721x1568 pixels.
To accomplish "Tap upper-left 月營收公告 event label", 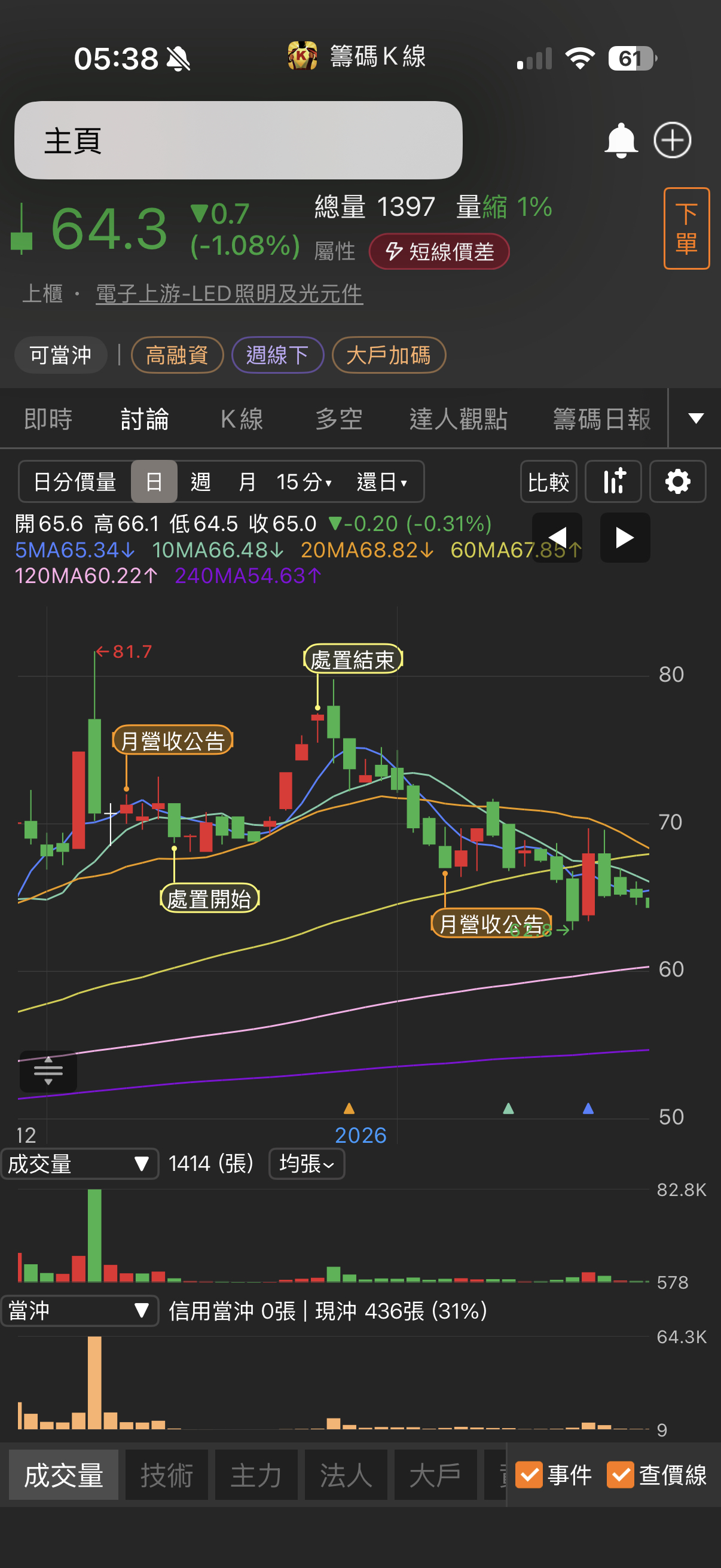I will coord(173,740).
